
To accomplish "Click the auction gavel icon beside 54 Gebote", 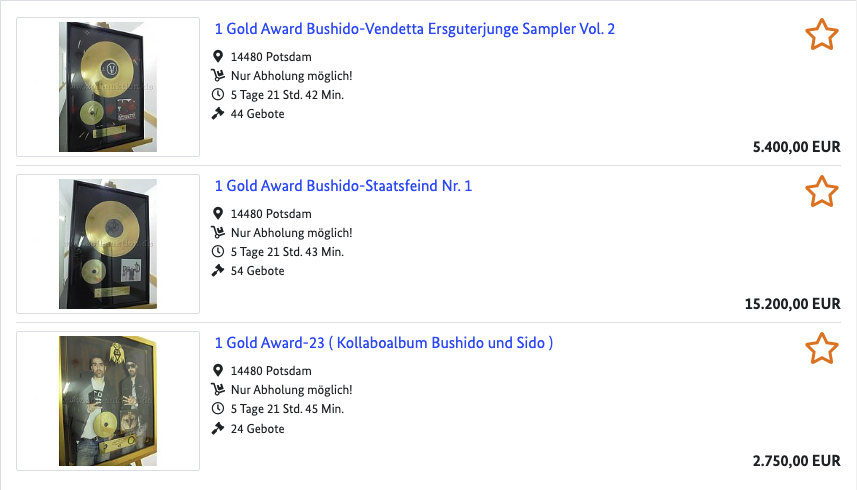I will coord(219,271).
